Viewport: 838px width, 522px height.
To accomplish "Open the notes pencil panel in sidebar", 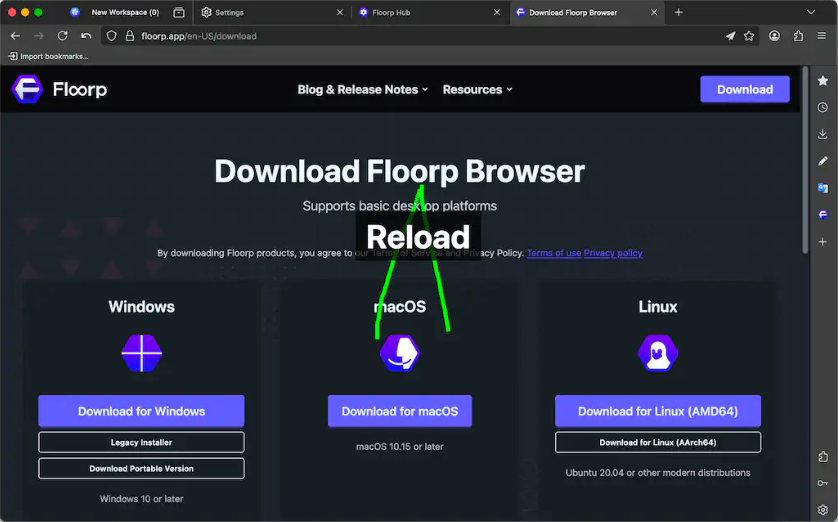I will coord(822,161).
